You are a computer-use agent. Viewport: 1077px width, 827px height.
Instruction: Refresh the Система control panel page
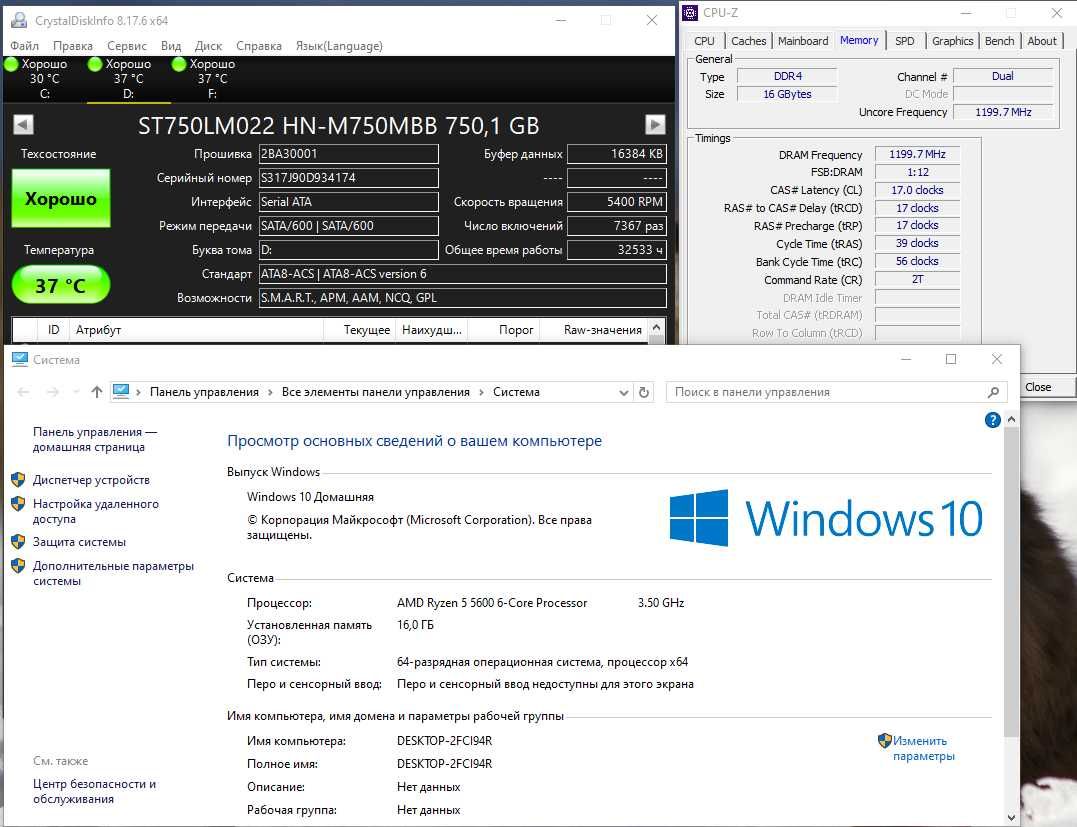[644, 392]
